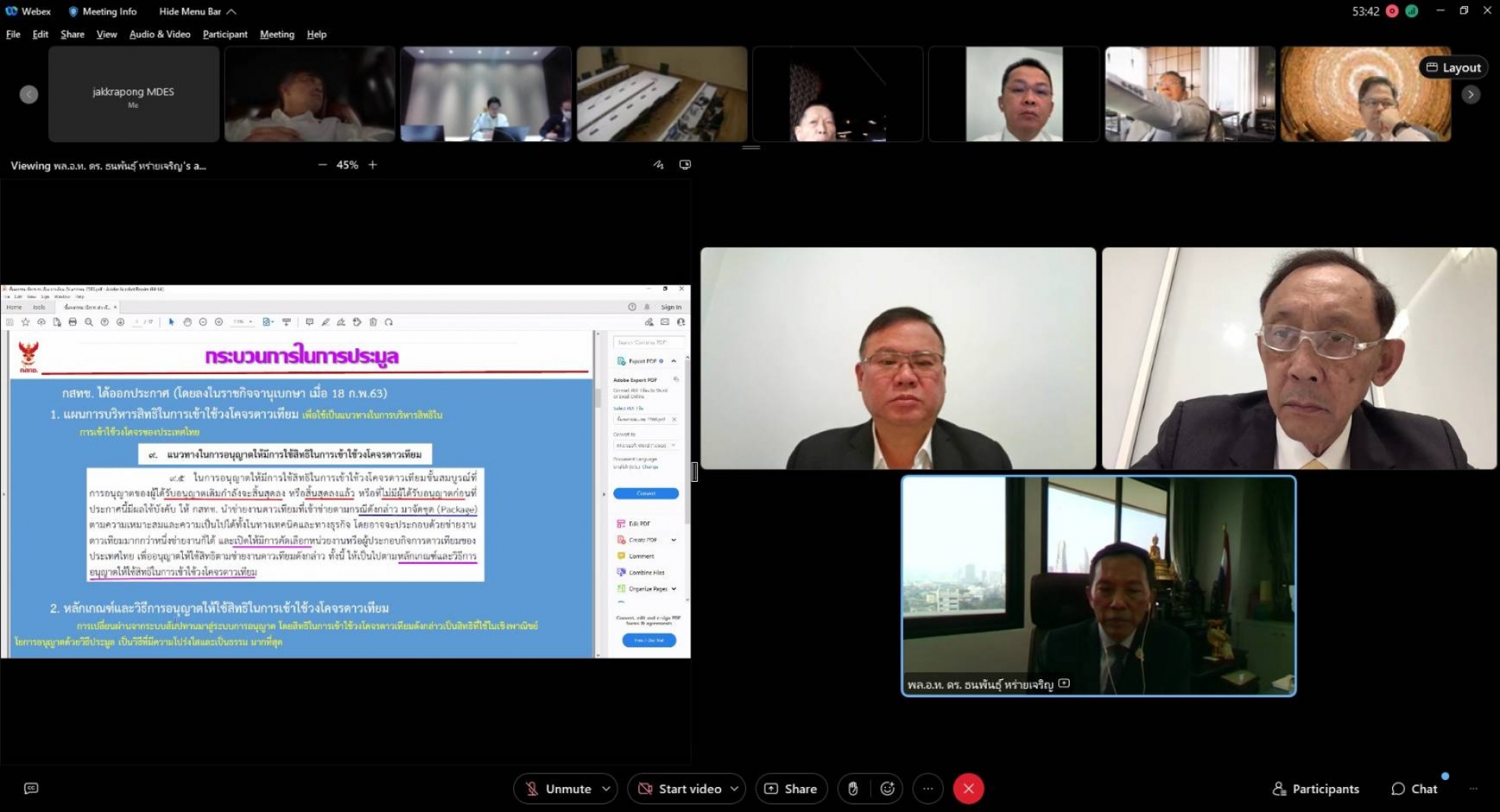1500x812 pixels.
Task: Open the Participant menu
Action: pos(225,34)
